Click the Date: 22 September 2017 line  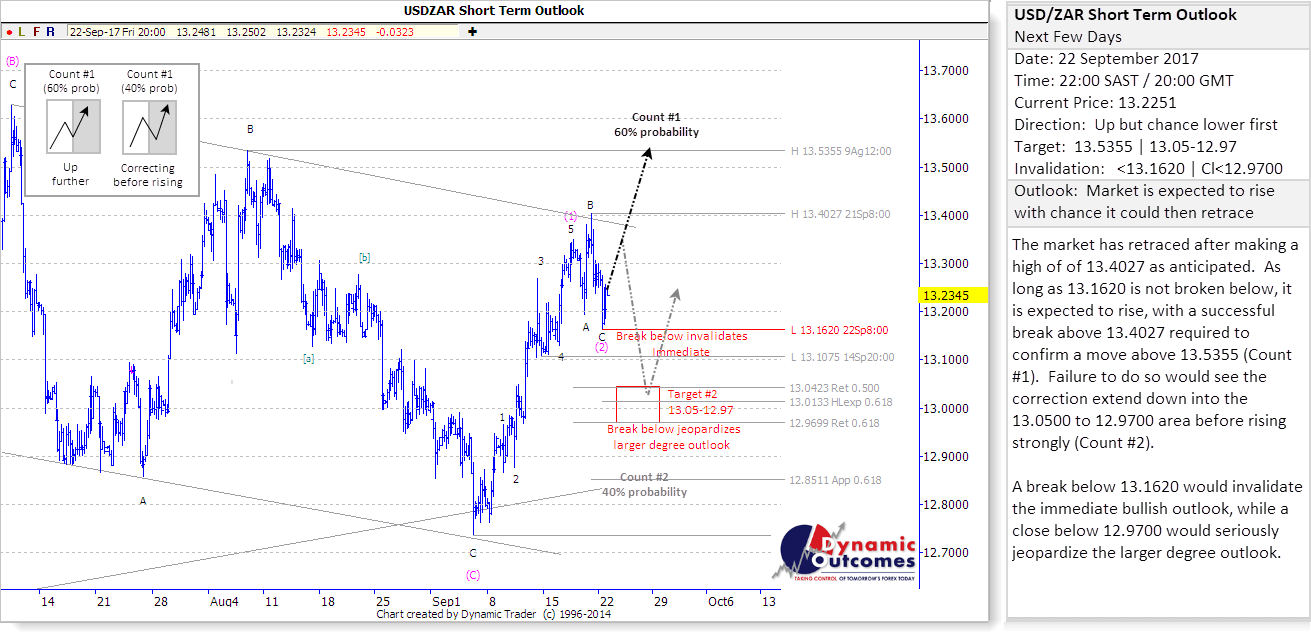1105,59
